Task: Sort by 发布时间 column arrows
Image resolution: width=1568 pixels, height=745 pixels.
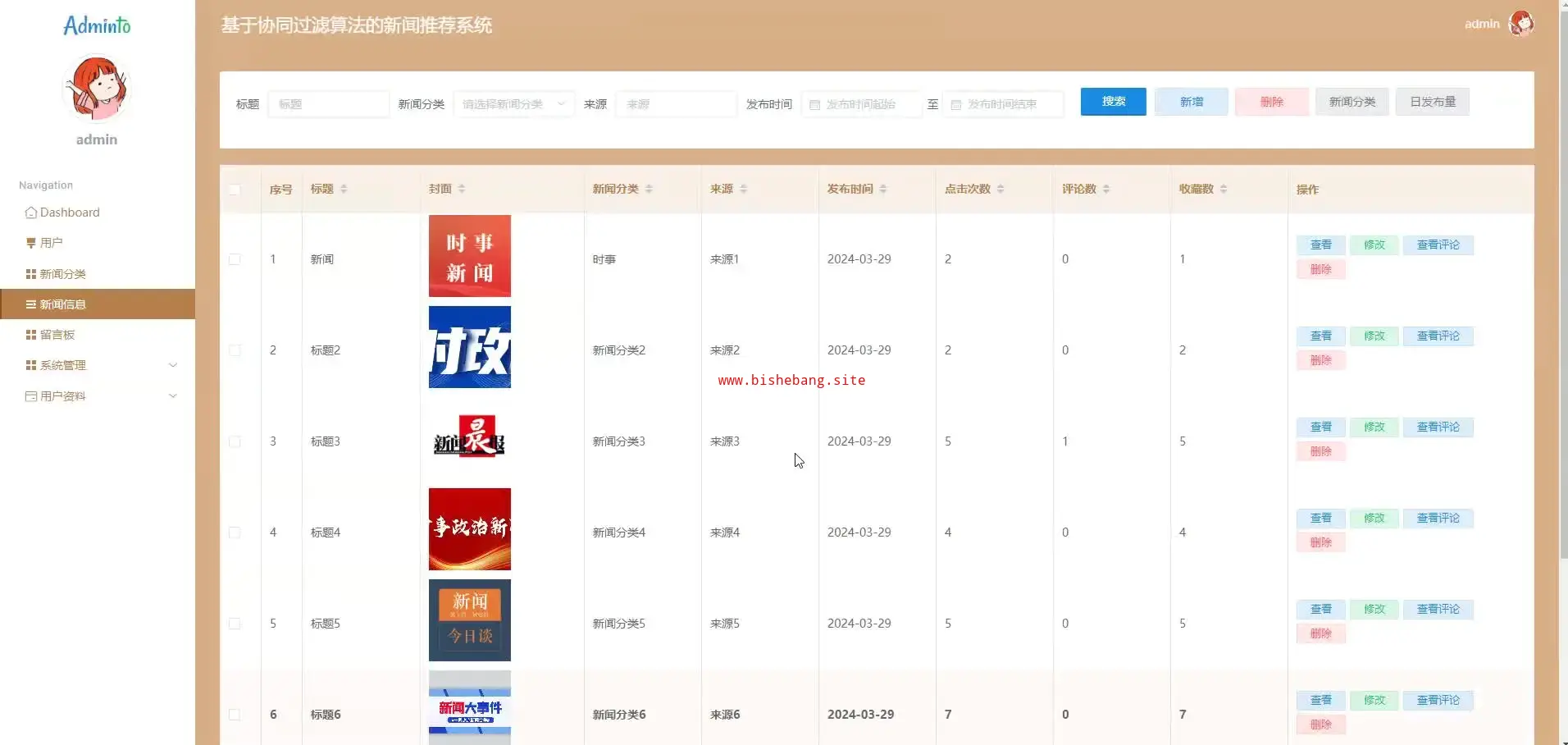Action: coord(883,190)
